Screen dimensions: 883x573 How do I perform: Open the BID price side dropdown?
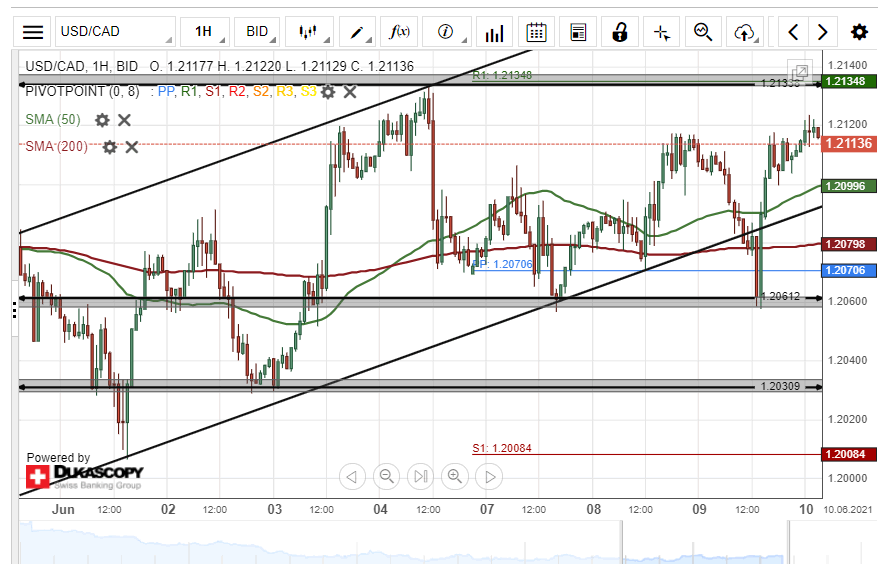point(257,32)
